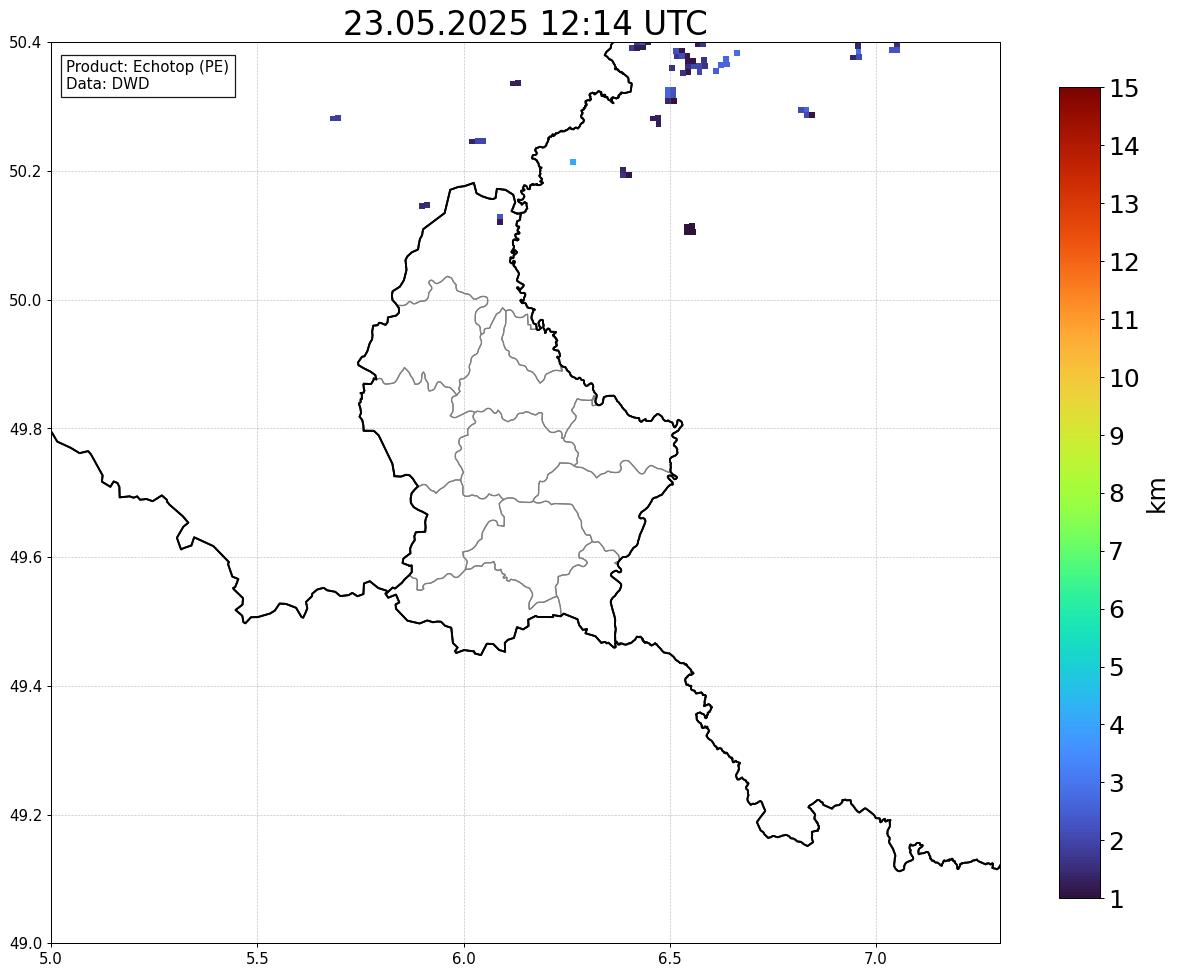
Task: Click the longitude axis label '5.5'
Action: click(x=258, y=959)
